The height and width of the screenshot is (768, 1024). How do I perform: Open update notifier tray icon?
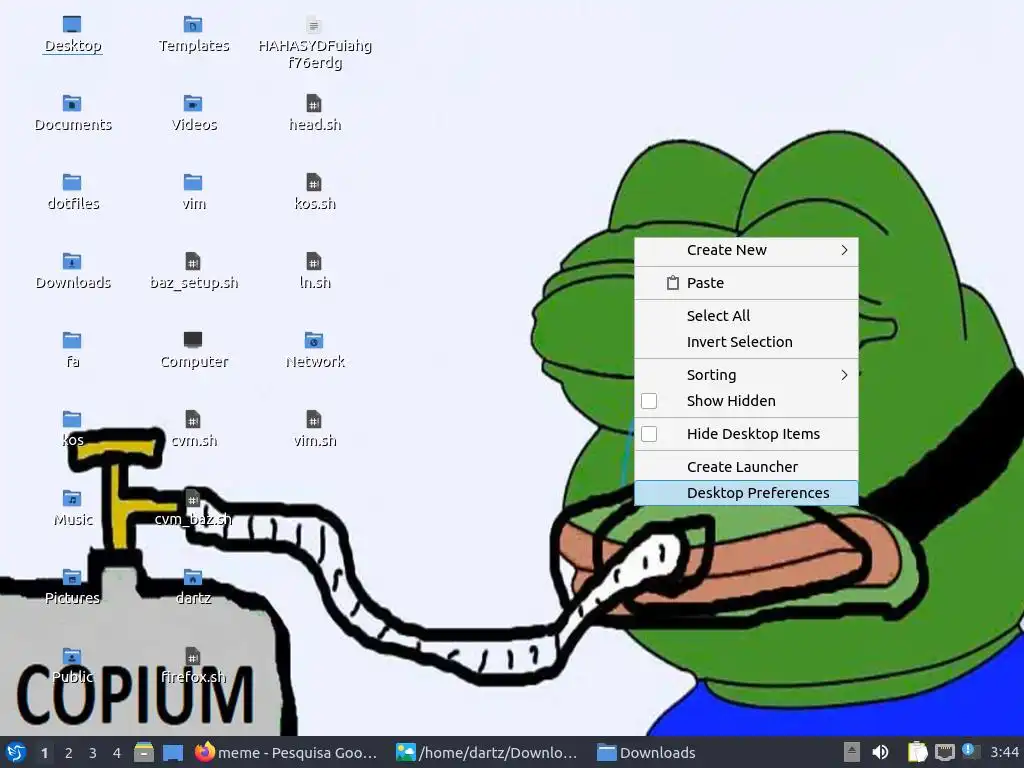[970, 751]
